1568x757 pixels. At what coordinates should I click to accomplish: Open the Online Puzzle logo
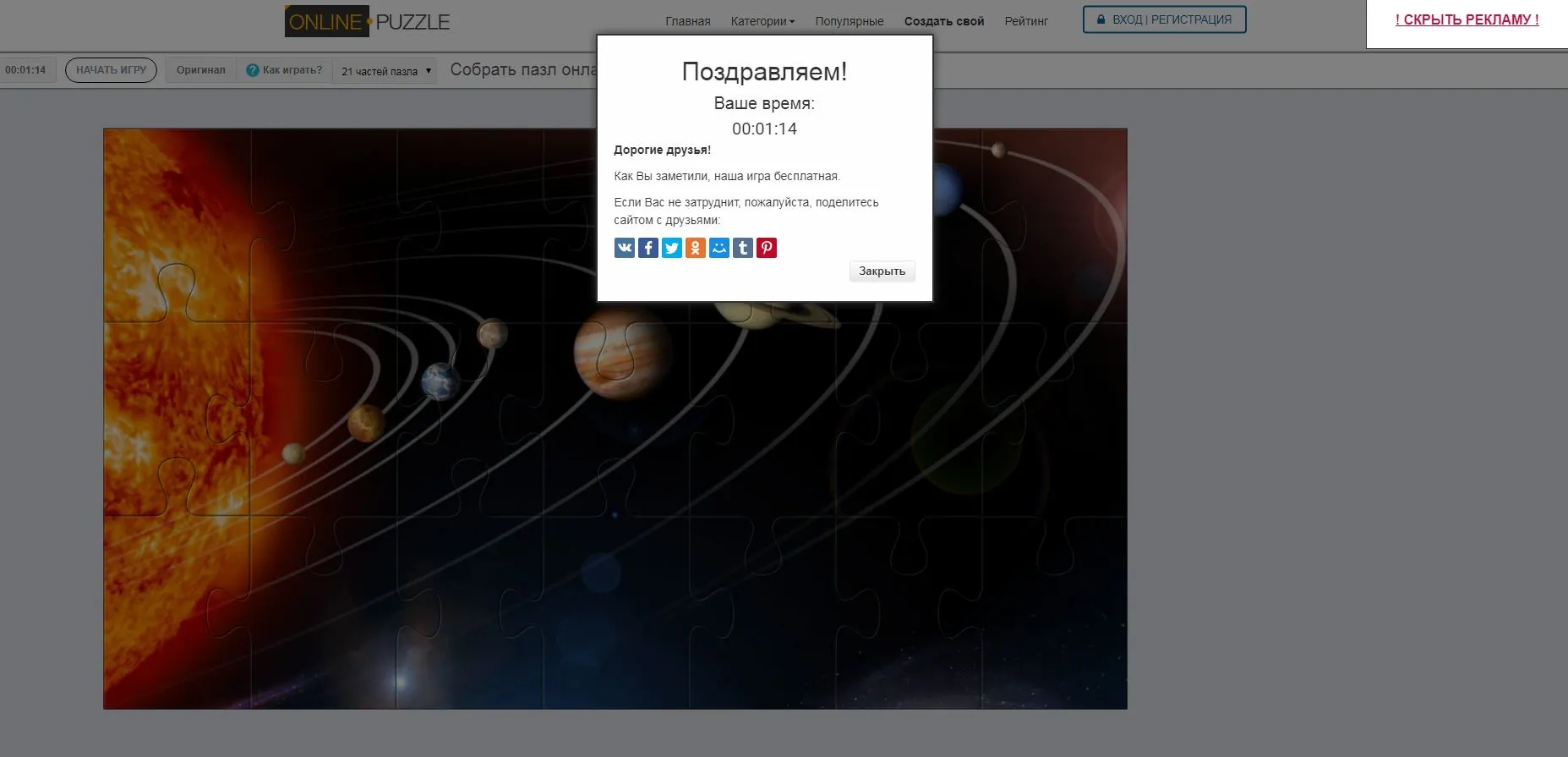(x=368, y=22)
